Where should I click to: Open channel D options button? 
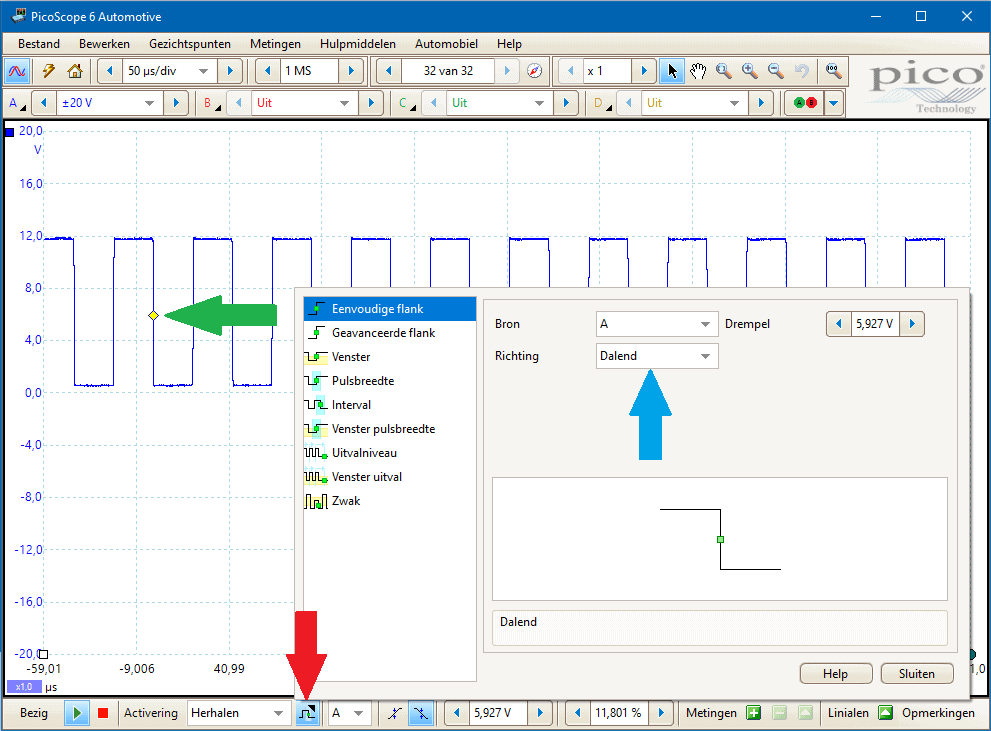[x=601, y=103]
